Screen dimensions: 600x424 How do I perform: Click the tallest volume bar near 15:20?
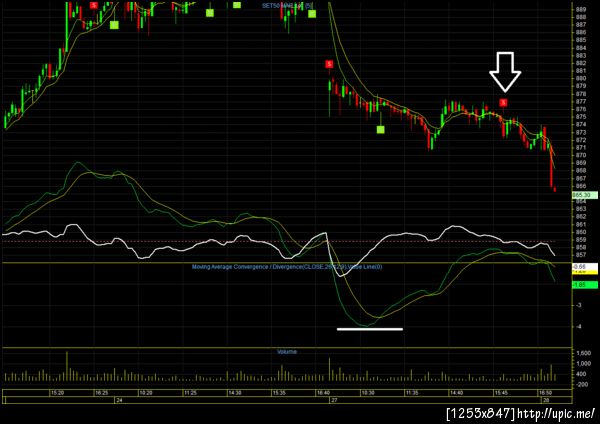pyautogui.click(x=67, y=366)
